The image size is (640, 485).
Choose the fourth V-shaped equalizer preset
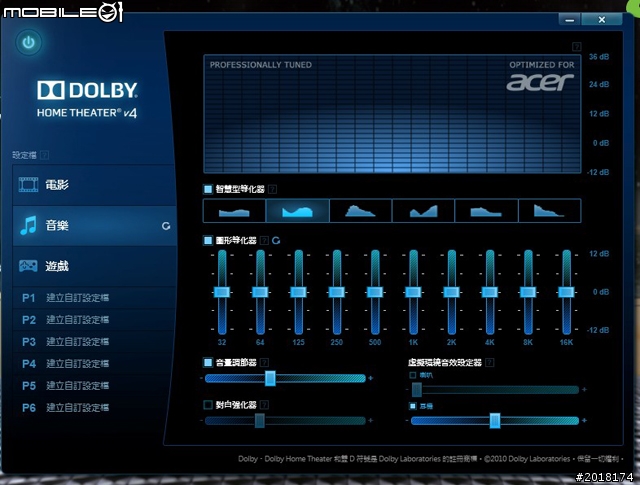point(423,211)
